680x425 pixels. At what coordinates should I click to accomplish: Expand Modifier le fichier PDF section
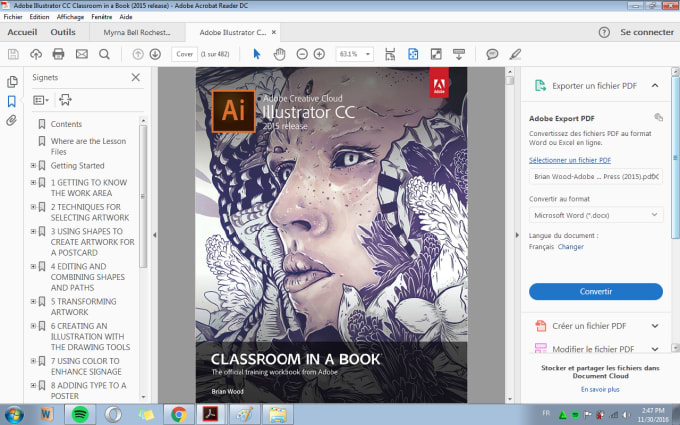(655, 349)
